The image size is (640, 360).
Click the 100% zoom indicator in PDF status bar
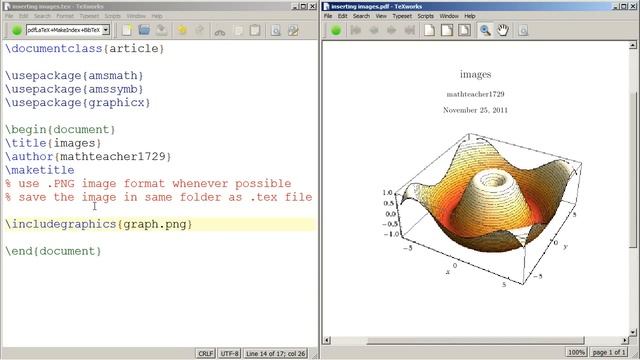point(576,352)
